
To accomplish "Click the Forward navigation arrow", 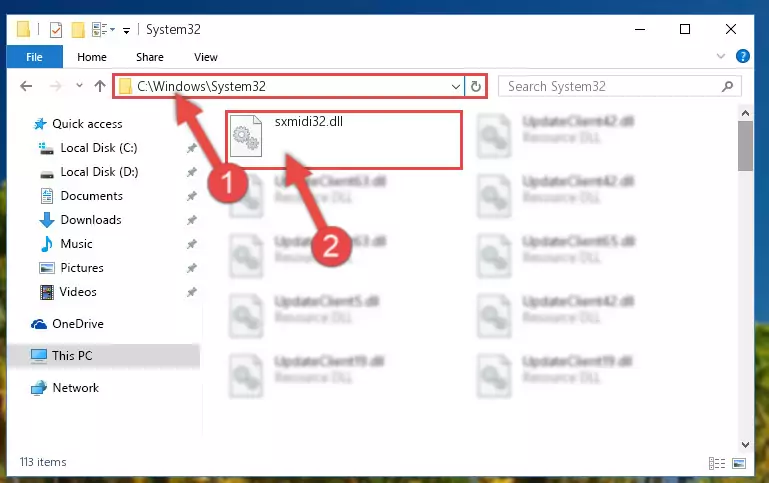I will coord(55,86).
